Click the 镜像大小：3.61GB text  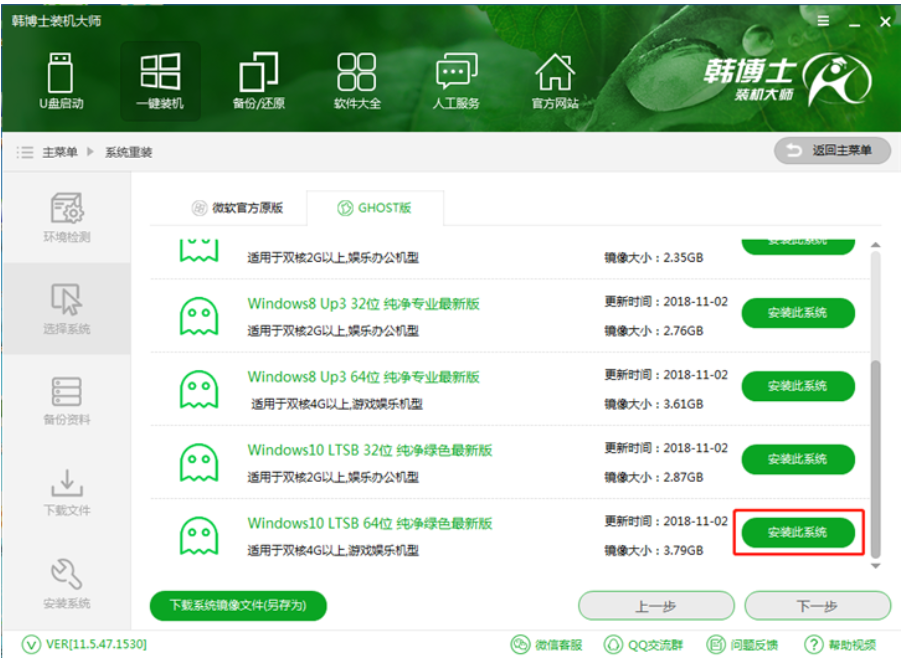point(654,404)
